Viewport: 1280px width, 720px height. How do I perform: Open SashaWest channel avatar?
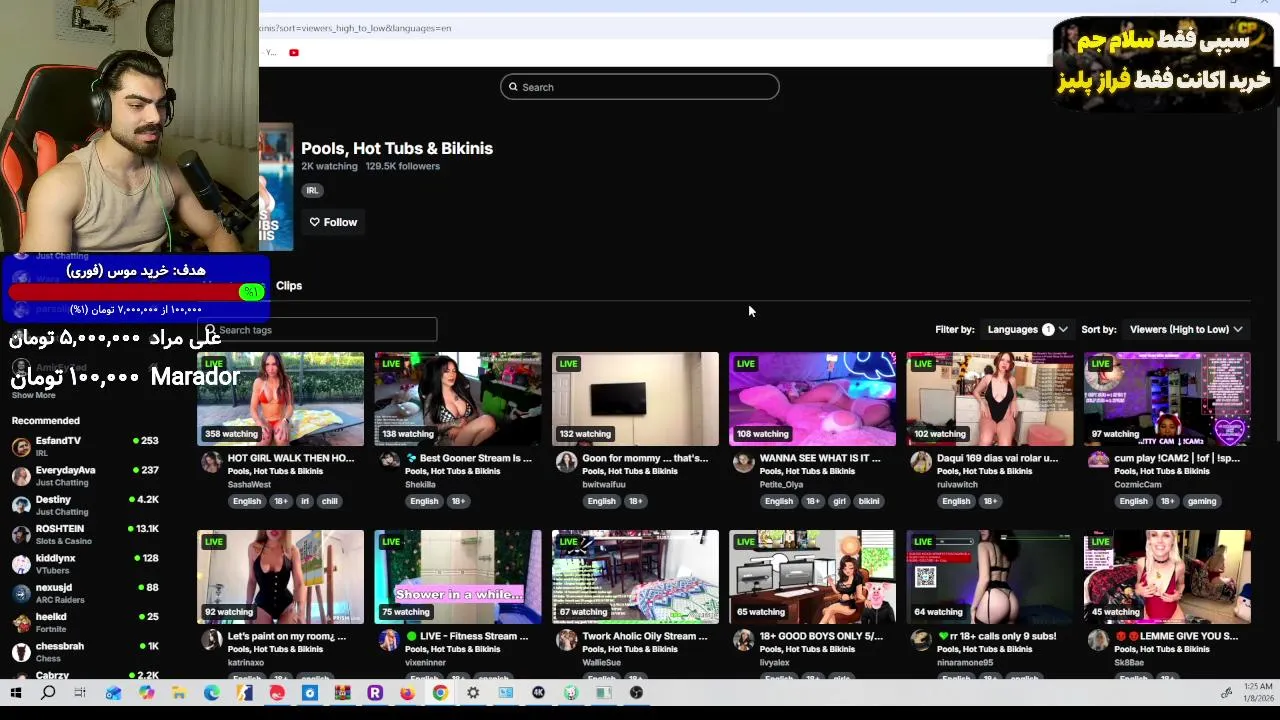click(211, 461)
